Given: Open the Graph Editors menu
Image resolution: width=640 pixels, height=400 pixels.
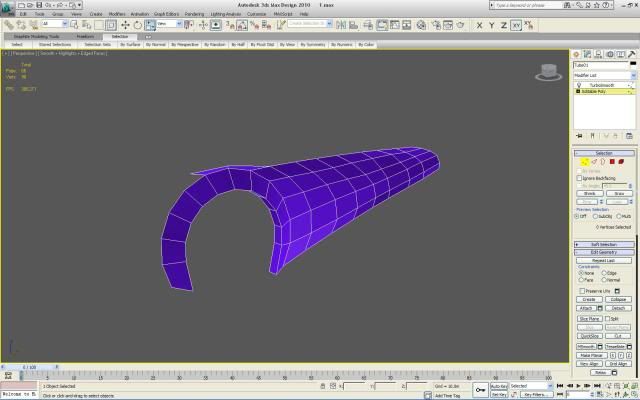Looking at the screenshot, I should (x=167, y=14).
